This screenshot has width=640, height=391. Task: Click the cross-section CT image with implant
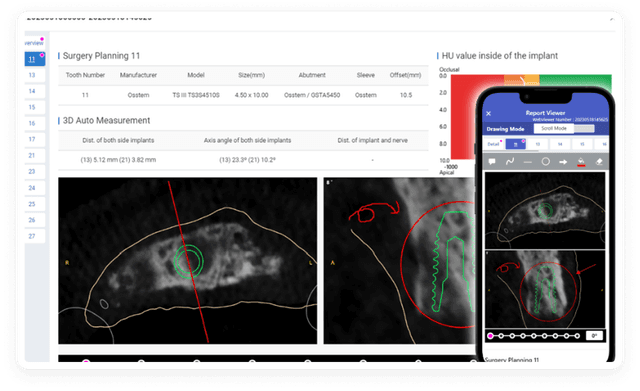tap(399, 260)
